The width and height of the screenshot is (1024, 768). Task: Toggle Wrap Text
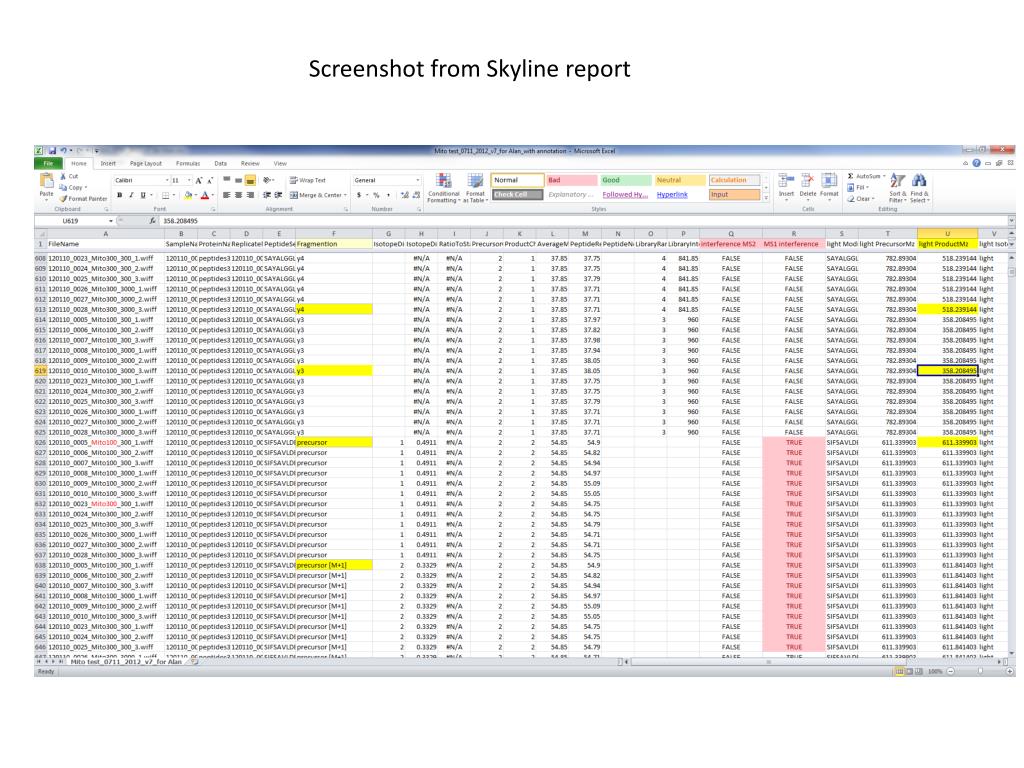coord(308,180)
